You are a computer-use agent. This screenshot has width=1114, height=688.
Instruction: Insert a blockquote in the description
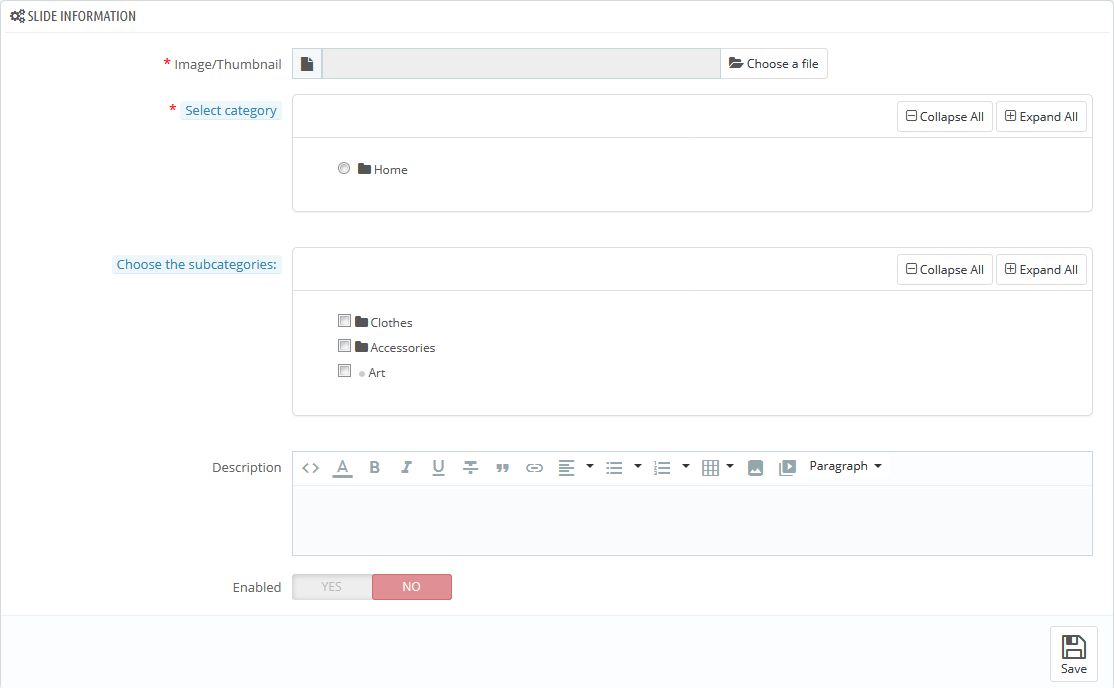[x=502, y=468]
